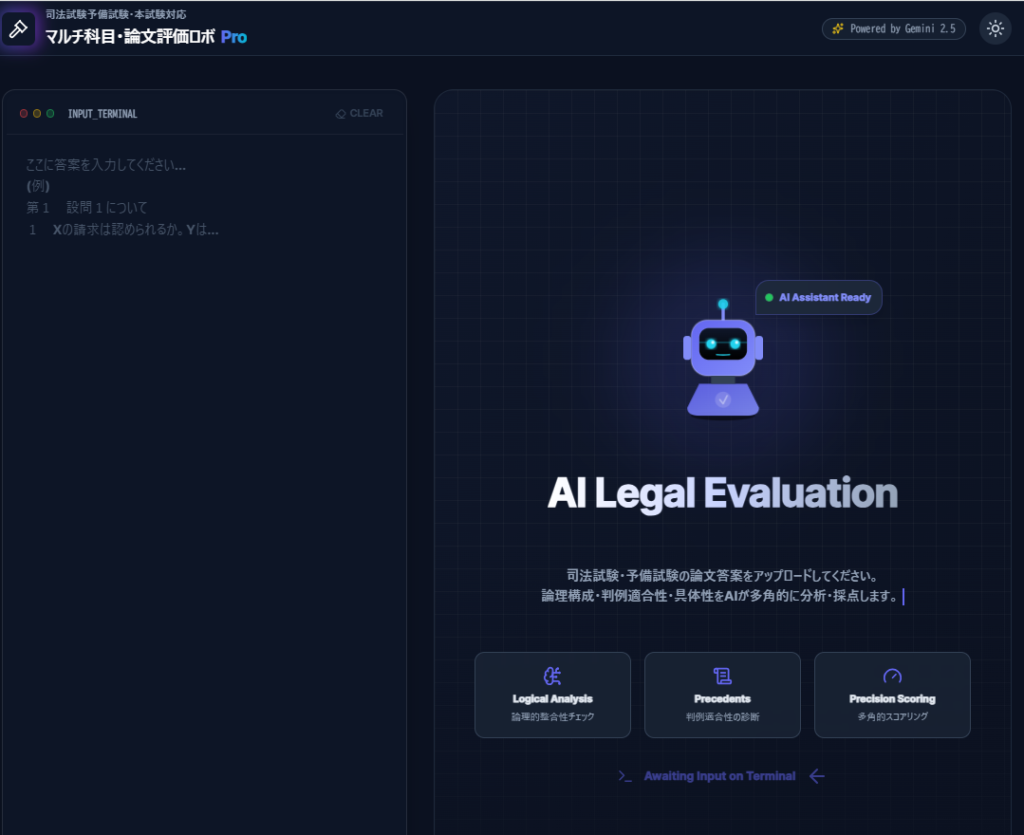Click the AI Assistant Ready status badge
Image resolution: width=1024 pixels, height=835 pixels.
pyautogui.click(x=818, y=298)
